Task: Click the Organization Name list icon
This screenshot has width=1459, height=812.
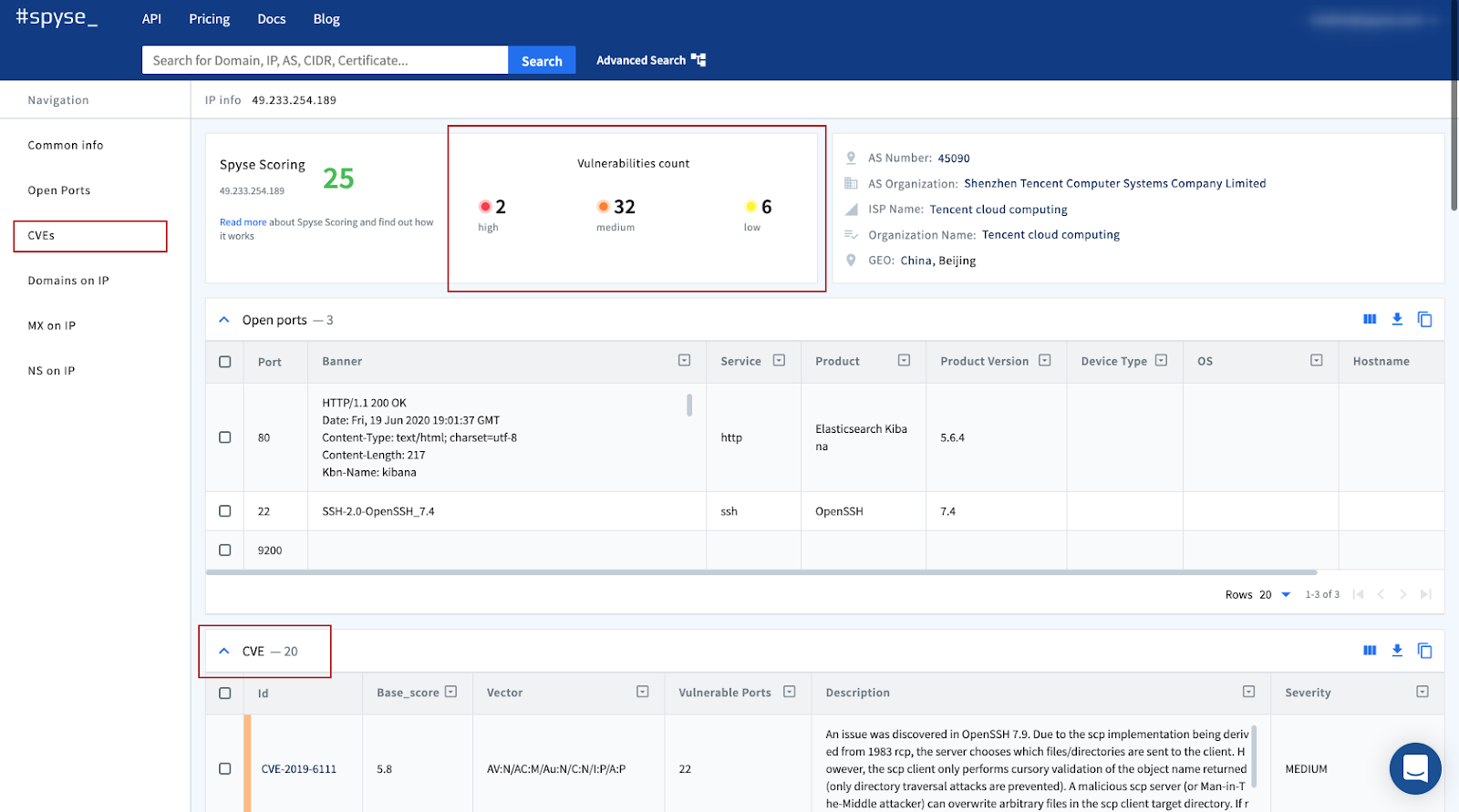Action: 851,234
